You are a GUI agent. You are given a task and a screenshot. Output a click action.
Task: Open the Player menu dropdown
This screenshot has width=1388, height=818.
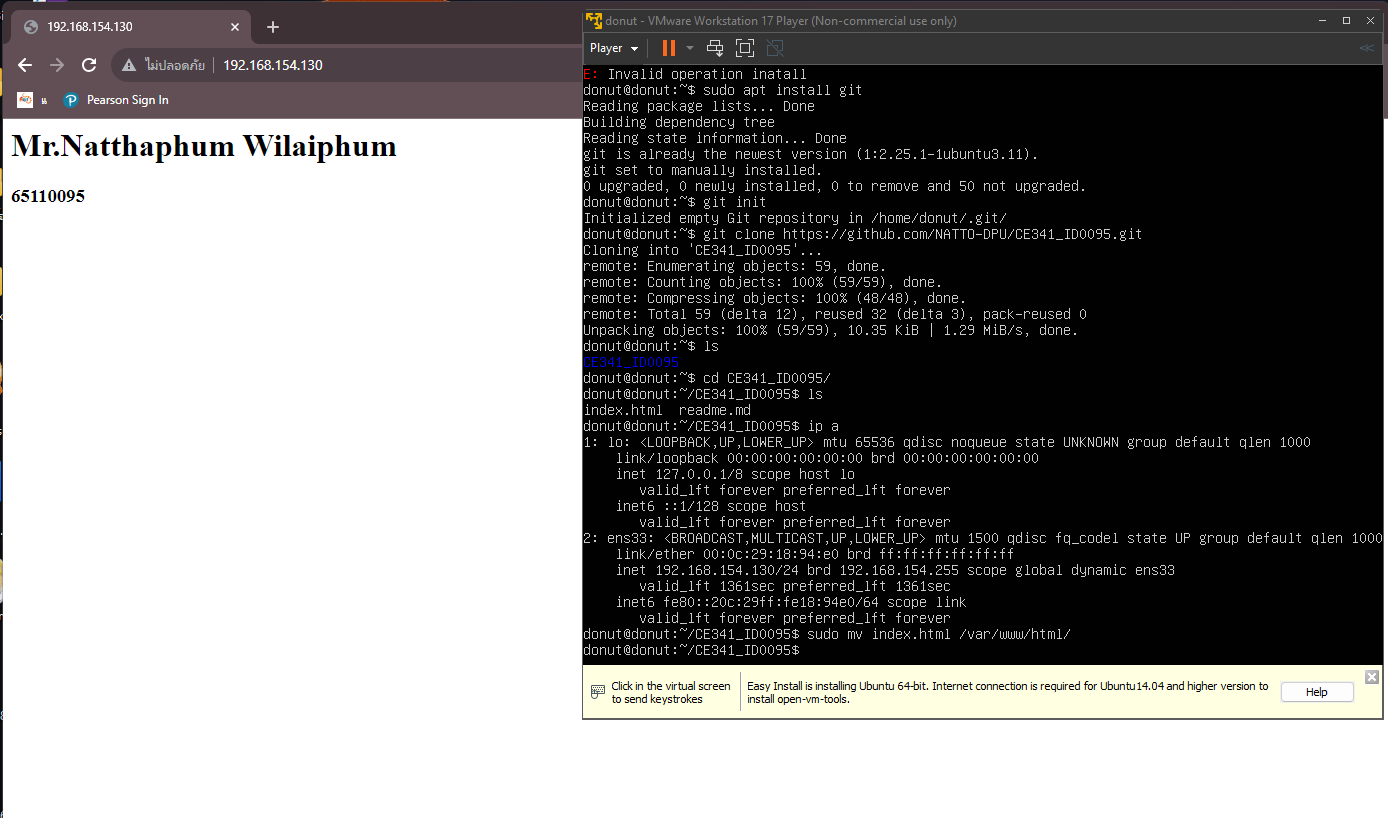point(613,47)
